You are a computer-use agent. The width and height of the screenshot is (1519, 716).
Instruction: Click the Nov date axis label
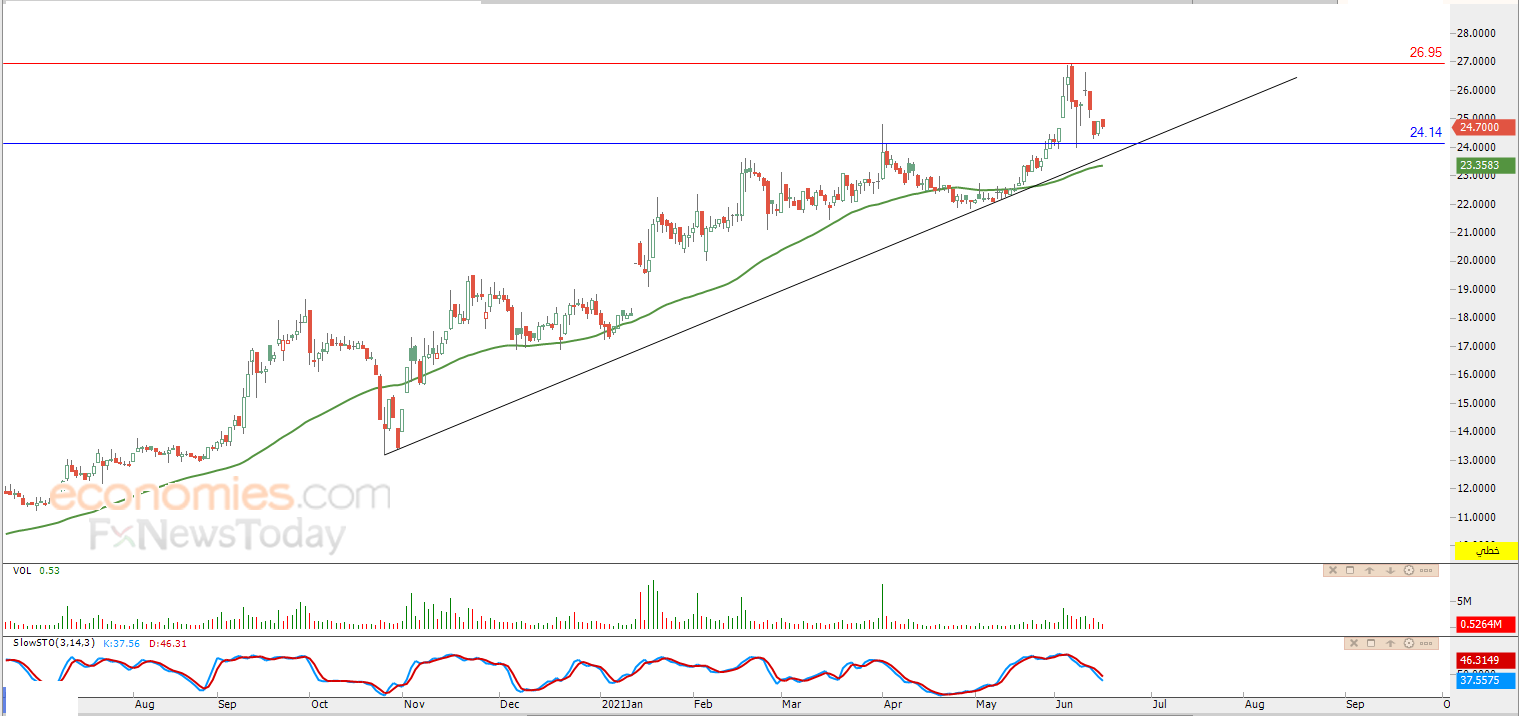[x=413, y=704]
